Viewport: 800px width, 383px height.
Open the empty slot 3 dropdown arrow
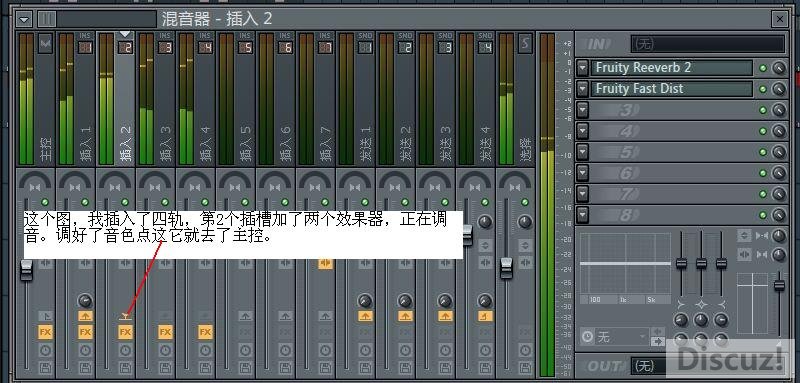pos(583,110)
